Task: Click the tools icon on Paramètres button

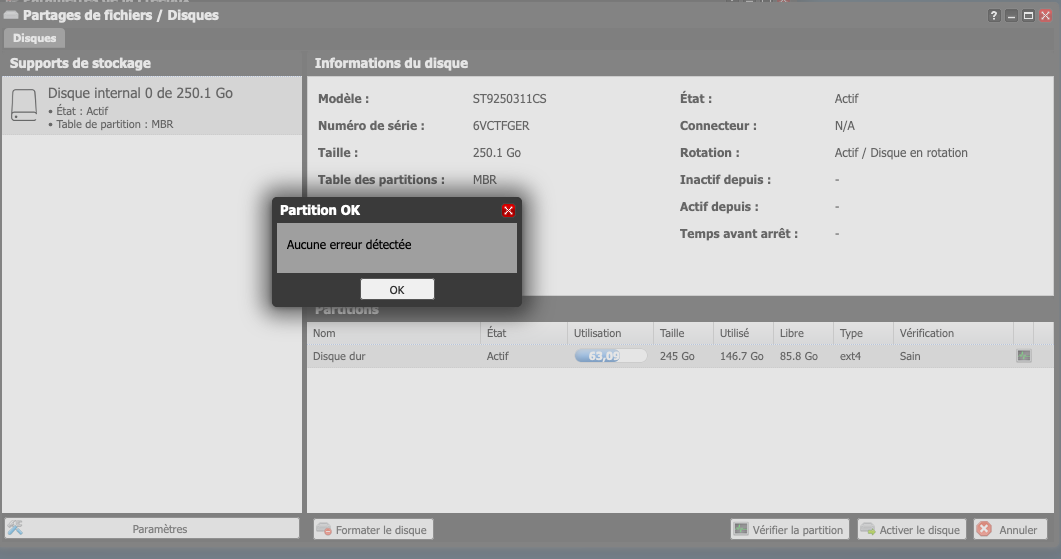Action: pyautogui.click(x=16, y=528)
